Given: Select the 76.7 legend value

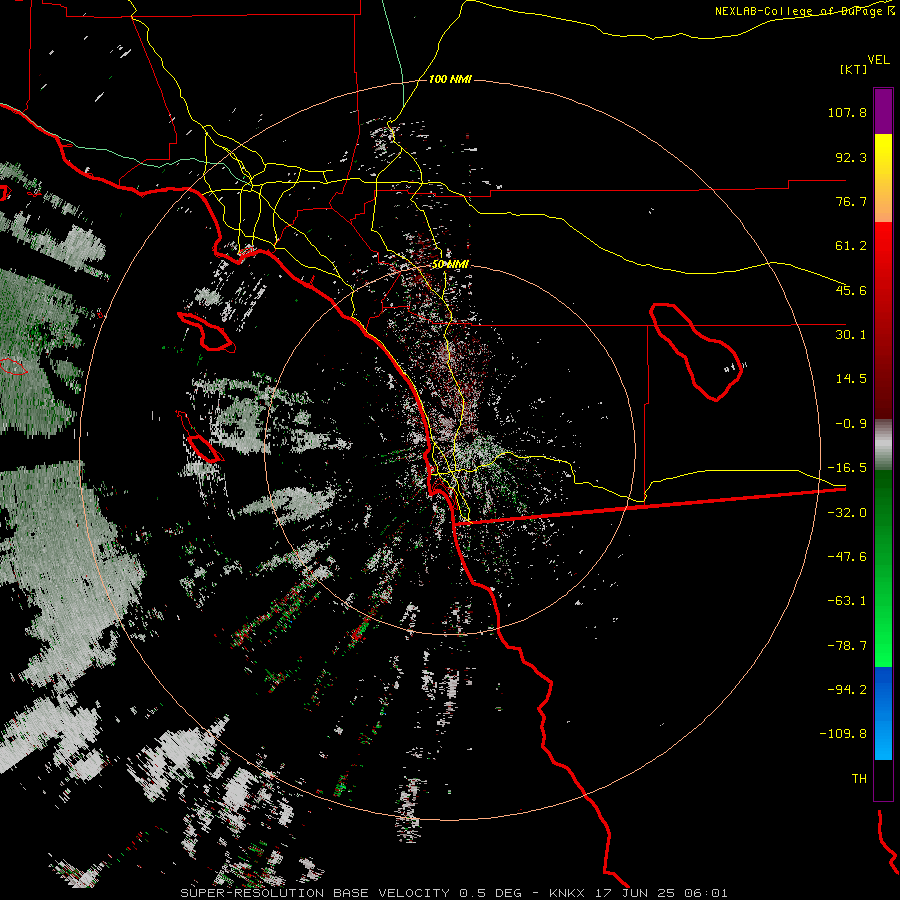Looking at the screenshot, I should 851,201.
